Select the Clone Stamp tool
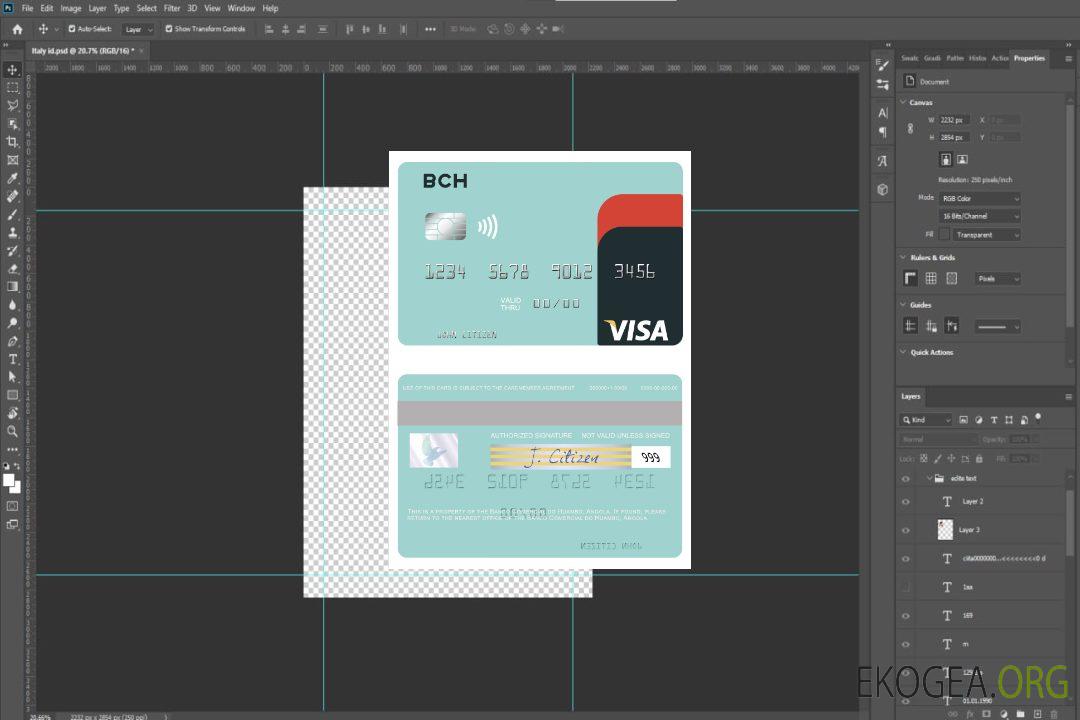Image resolution: width=1080 pixels, height=720 pixels. click(12, 233)
